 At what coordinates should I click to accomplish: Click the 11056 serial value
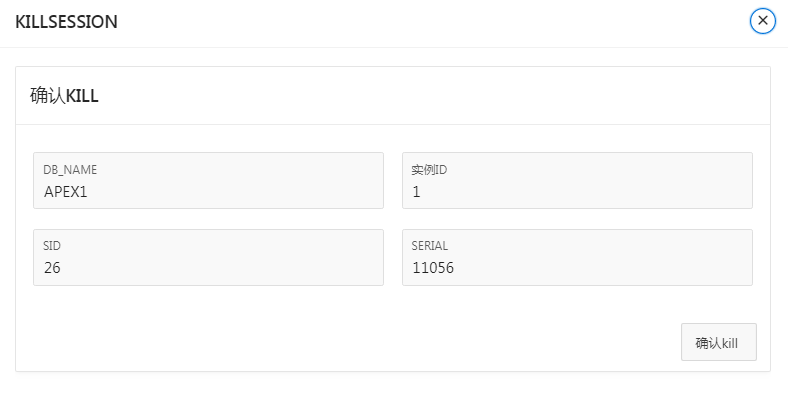click(432, 268)
